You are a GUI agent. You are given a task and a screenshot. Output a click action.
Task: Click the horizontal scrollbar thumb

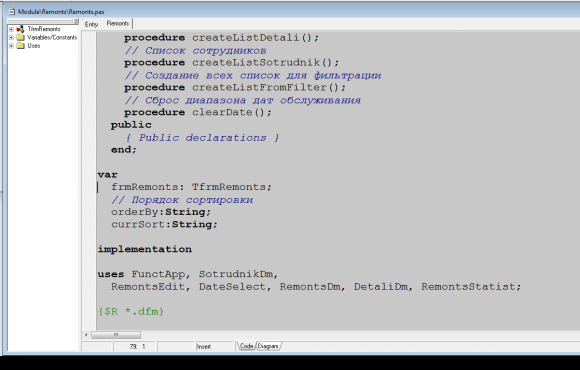pos(116,335)
